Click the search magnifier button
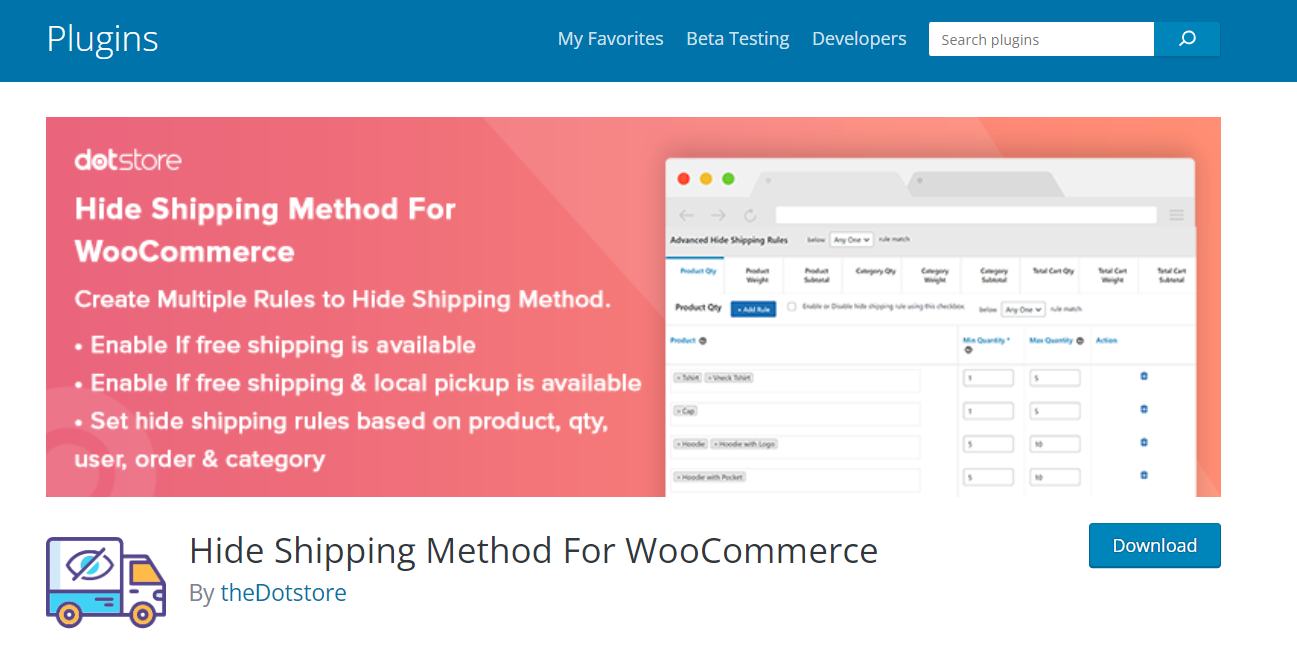This screenshot has height=668, width=1297. click(x=1187, y=39)
